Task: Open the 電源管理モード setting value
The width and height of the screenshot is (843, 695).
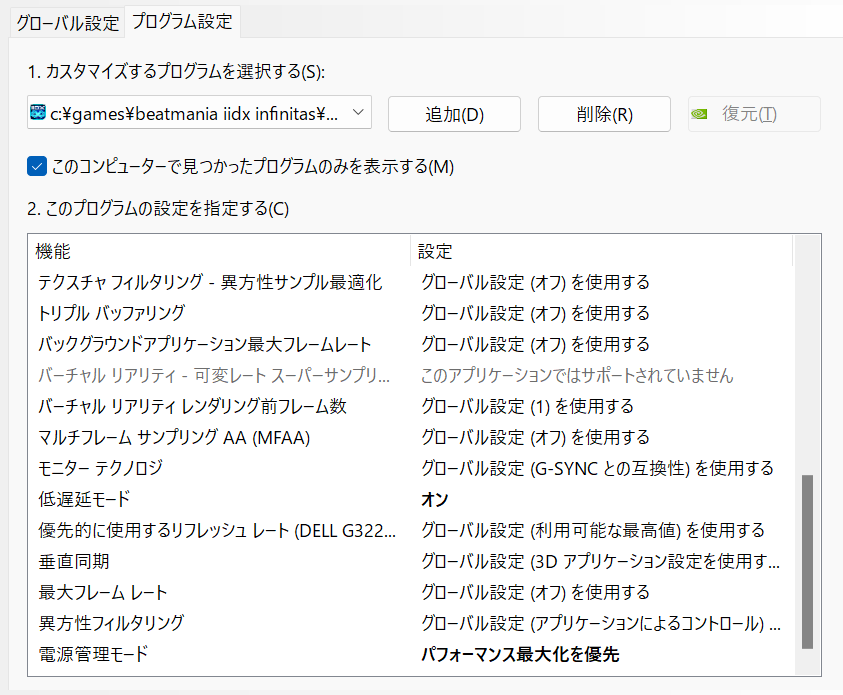Action: click(x=519, y=655)
